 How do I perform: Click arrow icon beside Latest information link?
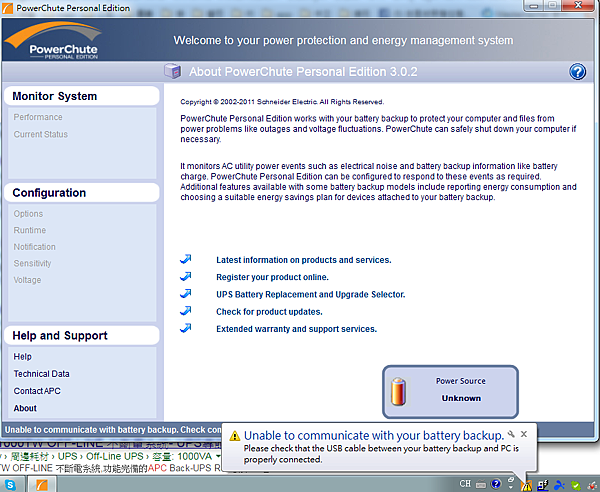tap(186, 259)
